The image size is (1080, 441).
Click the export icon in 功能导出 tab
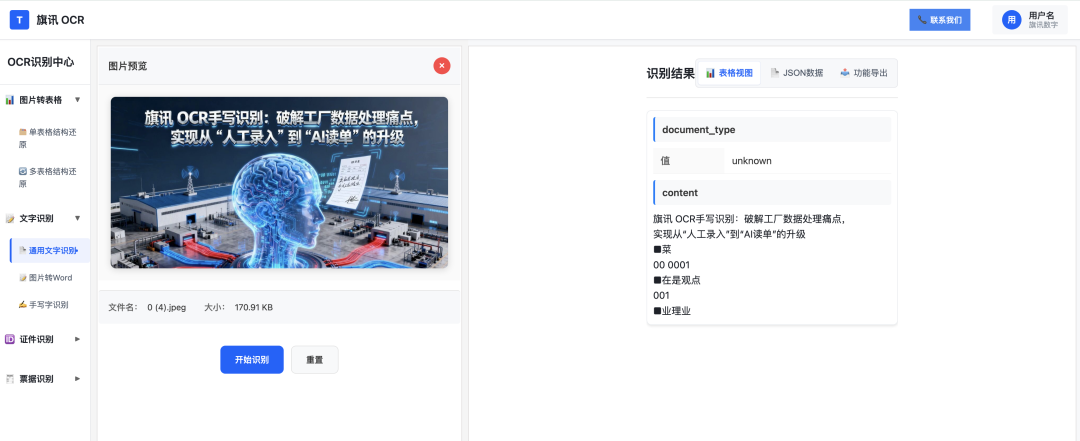pos(845,73)
